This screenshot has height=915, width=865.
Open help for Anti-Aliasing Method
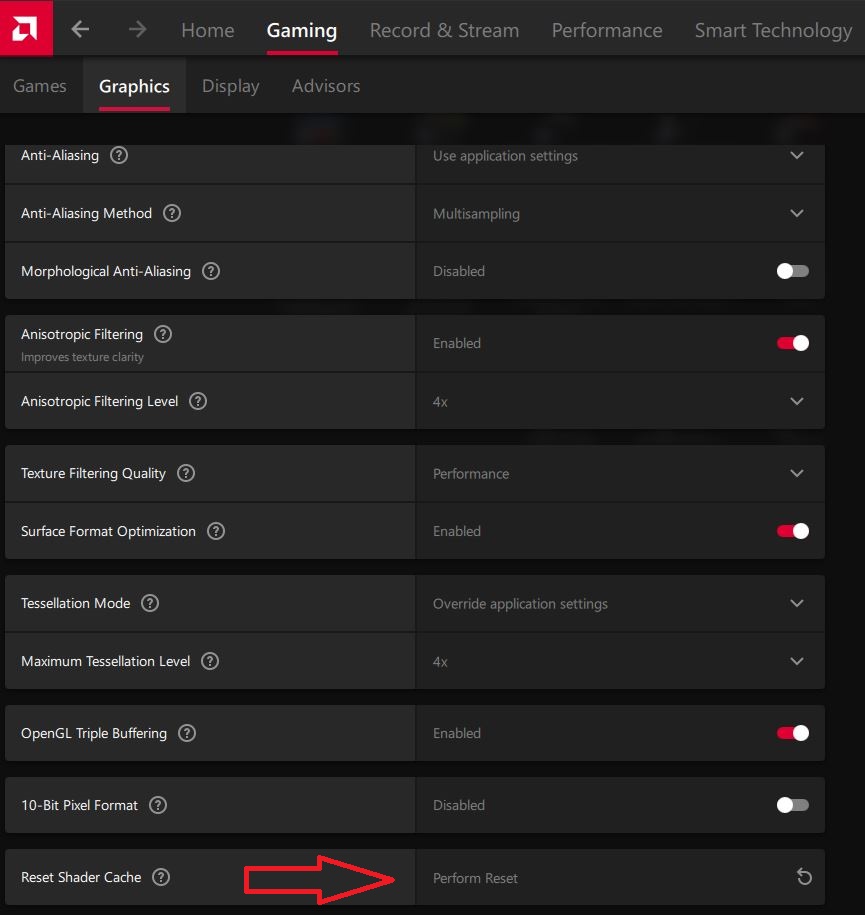point(172,213)
